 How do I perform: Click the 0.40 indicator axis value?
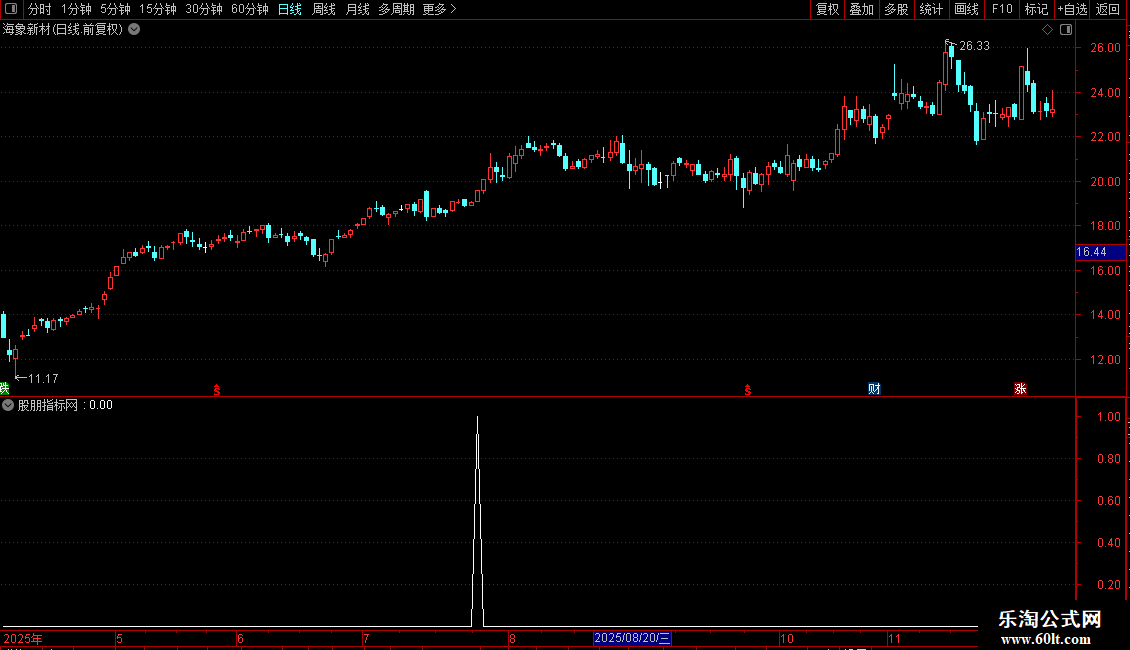click(x=1108, y=543)
